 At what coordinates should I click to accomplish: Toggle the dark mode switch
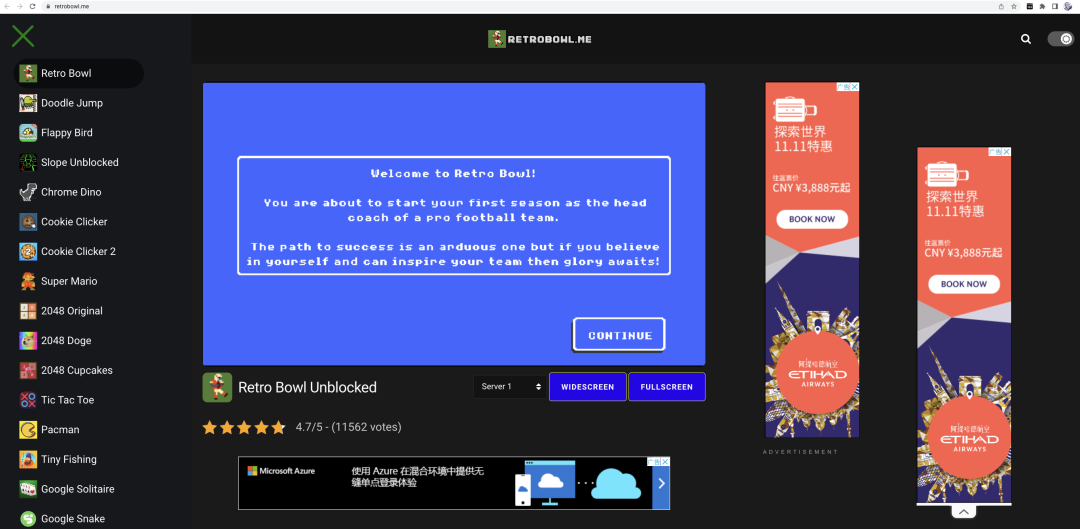1061,39
